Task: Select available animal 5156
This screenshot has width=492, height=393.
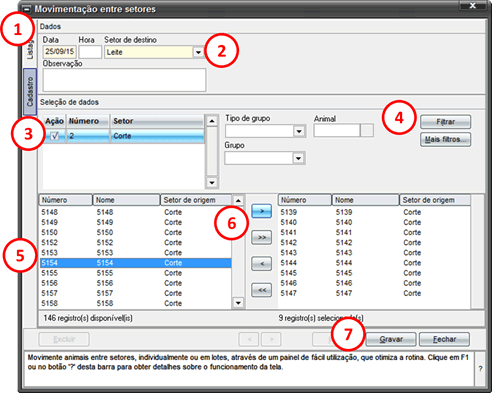Action: pos(136,283)
